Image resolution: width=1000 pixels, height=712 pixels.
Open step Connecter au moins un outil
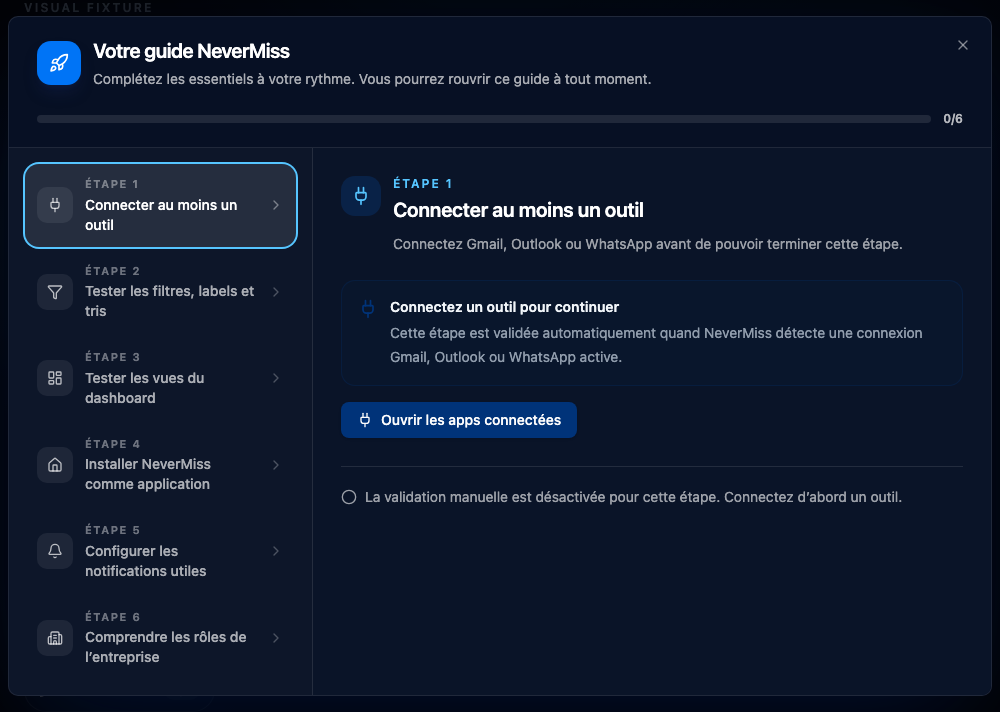click(x=161, y=205)
